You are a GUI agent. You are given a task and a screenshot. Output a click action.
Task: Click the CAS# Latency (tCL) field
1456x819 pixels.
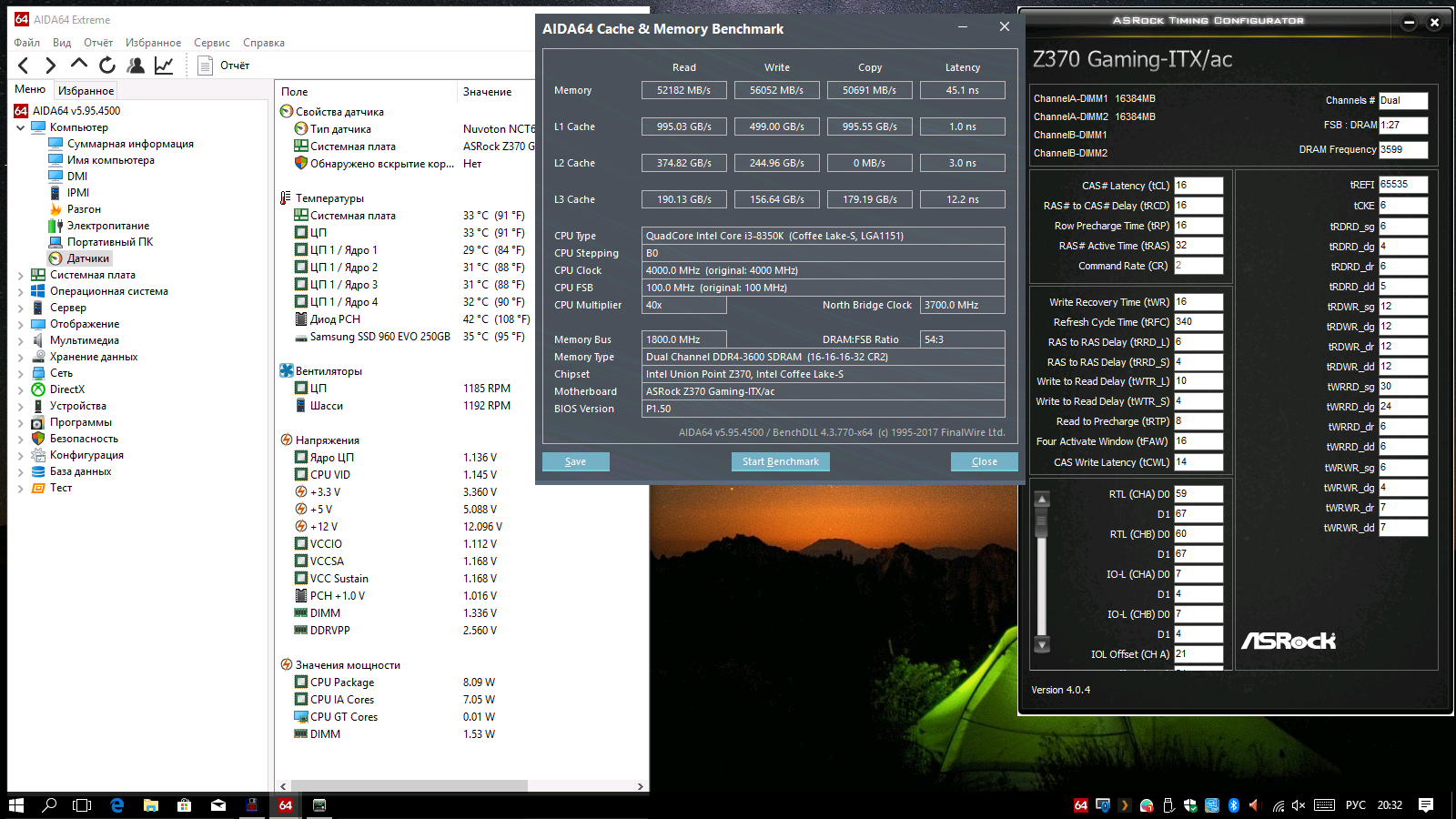coord(1198,186)
